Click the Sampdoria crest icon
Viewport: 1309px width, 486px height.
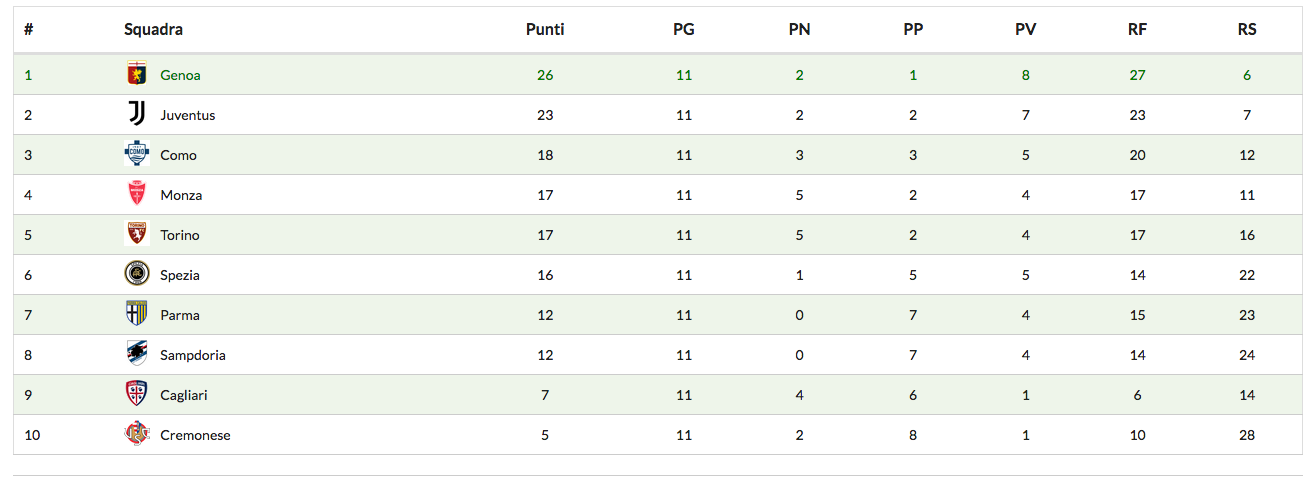point(136,354)
